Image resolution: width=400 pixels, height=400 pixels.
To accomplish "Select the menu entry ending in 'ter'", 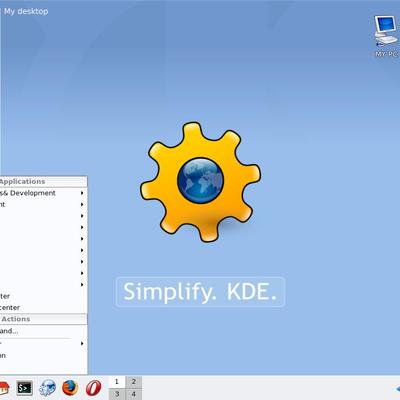I will (43, 296).
